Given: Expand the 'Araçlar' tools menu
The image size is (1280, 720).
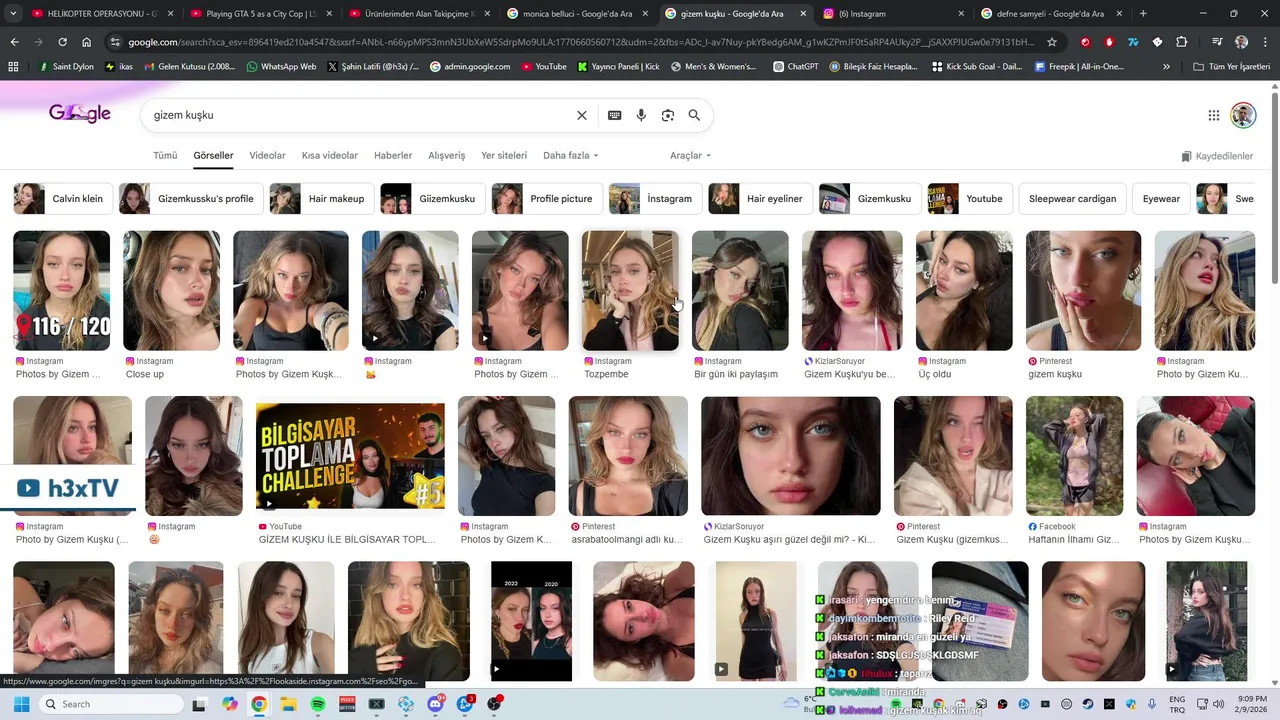Looking at the screenshot, I should click(x=691, y=156).
